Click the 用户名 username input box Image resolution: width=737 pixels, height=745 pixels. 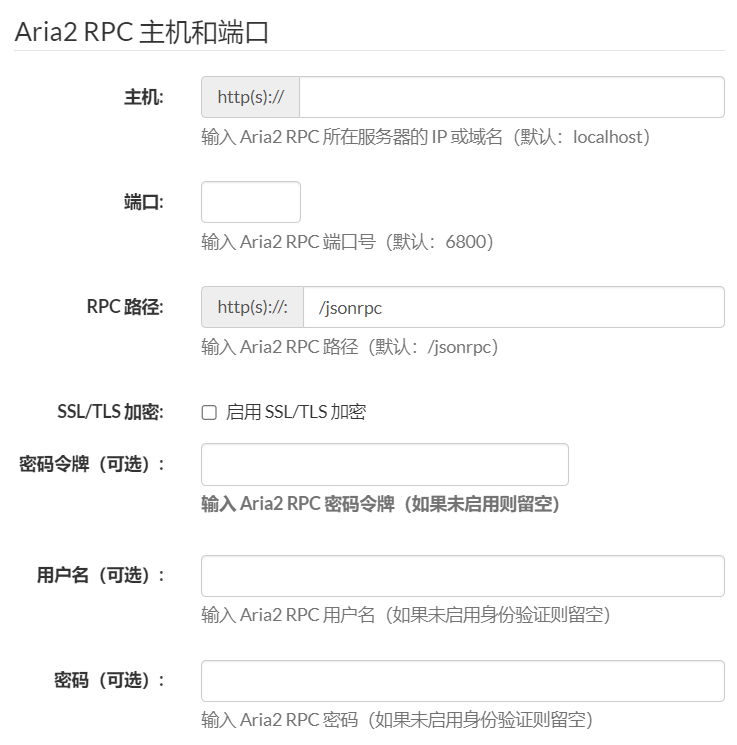click(462, 576)
